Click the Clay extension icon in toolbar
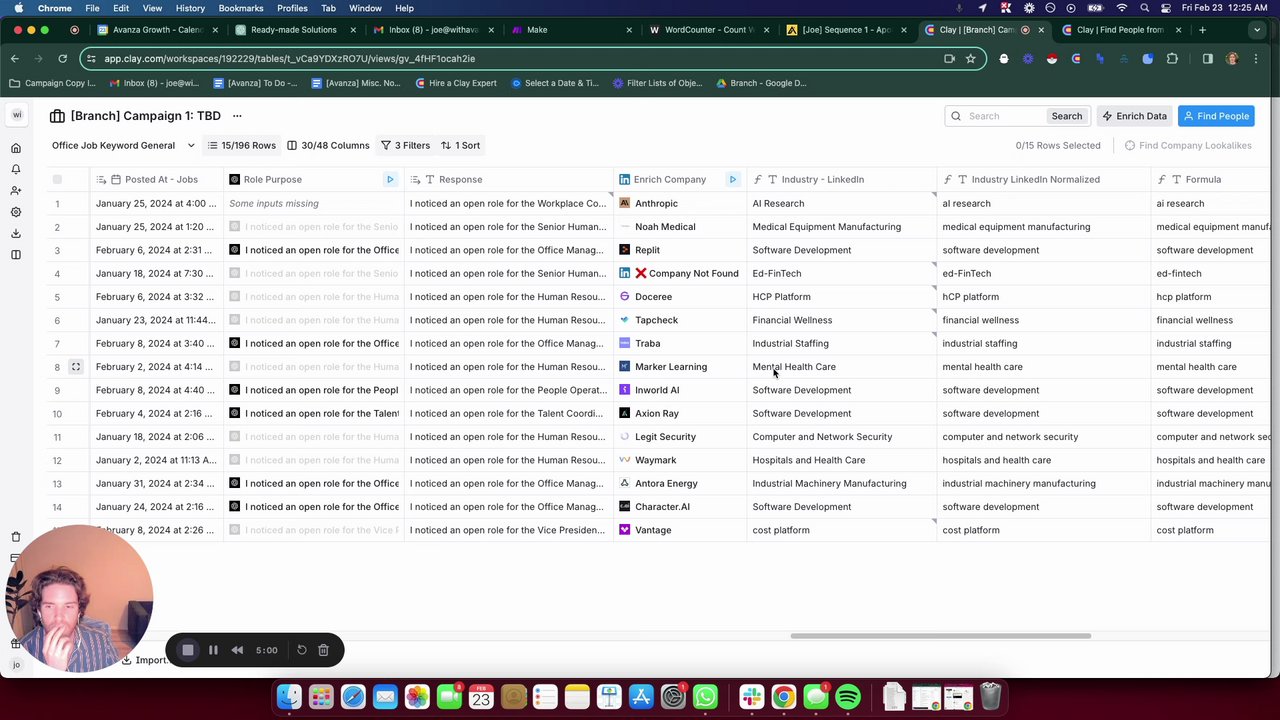This screenshot has width=1280, height=720. click(x=1075, y=58)
